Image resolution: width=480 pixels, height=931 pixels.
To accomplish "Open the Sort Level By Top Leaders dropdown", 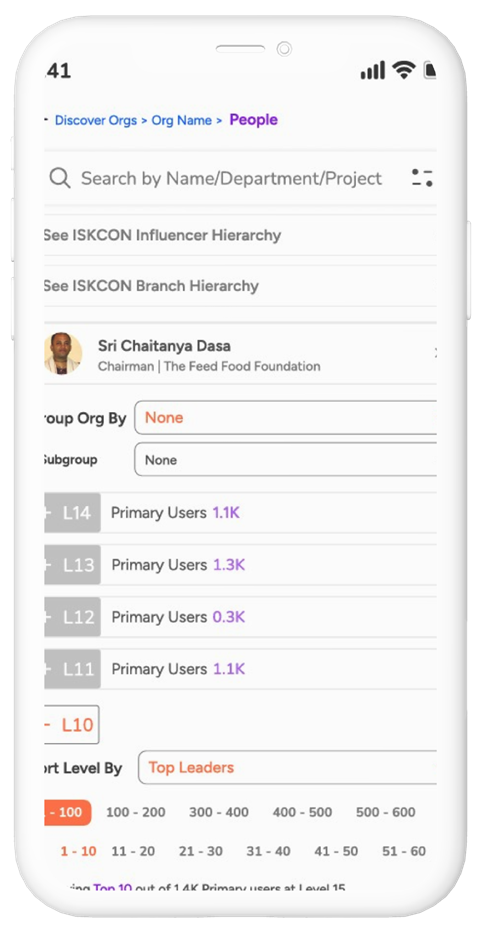I will [288, 767].
